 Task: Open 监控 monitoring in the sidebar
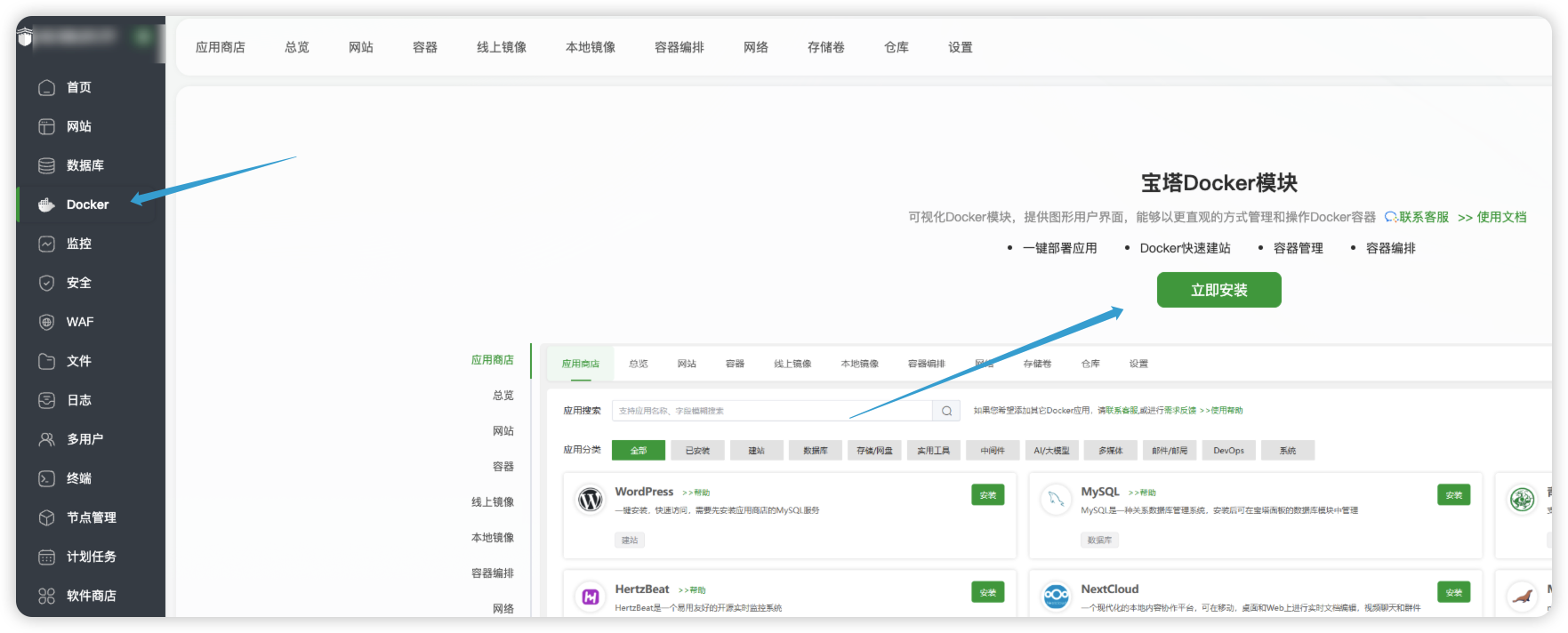click(78, 244)
